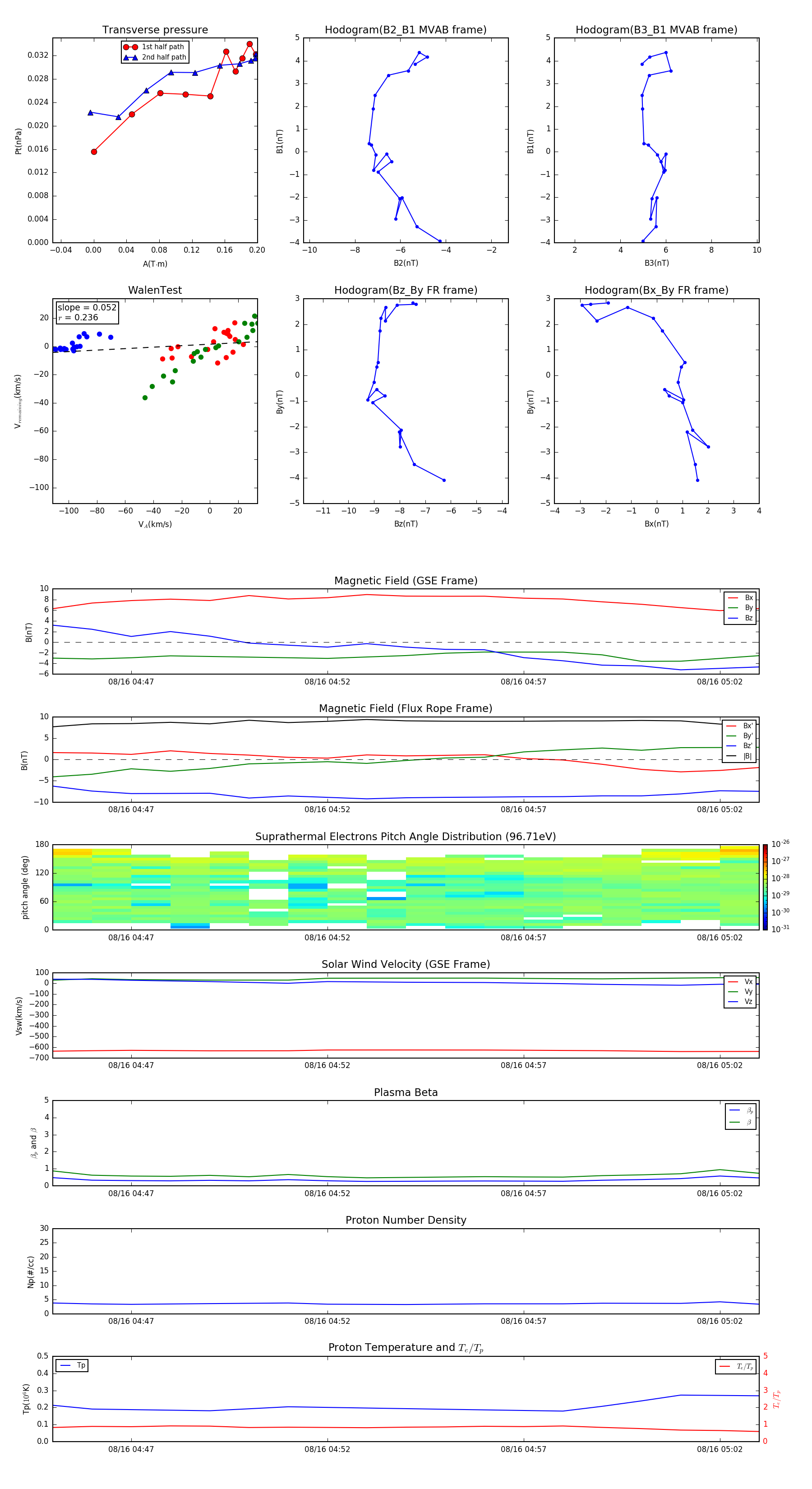Click the Magnetic Field (Flux Rope Frame) title

point(405,709)
